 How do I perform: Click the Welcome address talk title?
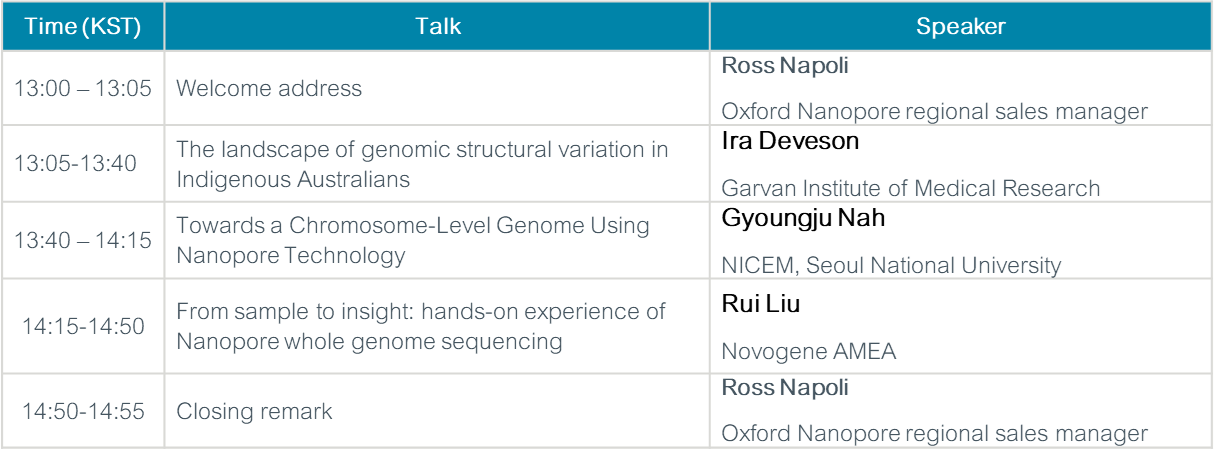(269, 88)
